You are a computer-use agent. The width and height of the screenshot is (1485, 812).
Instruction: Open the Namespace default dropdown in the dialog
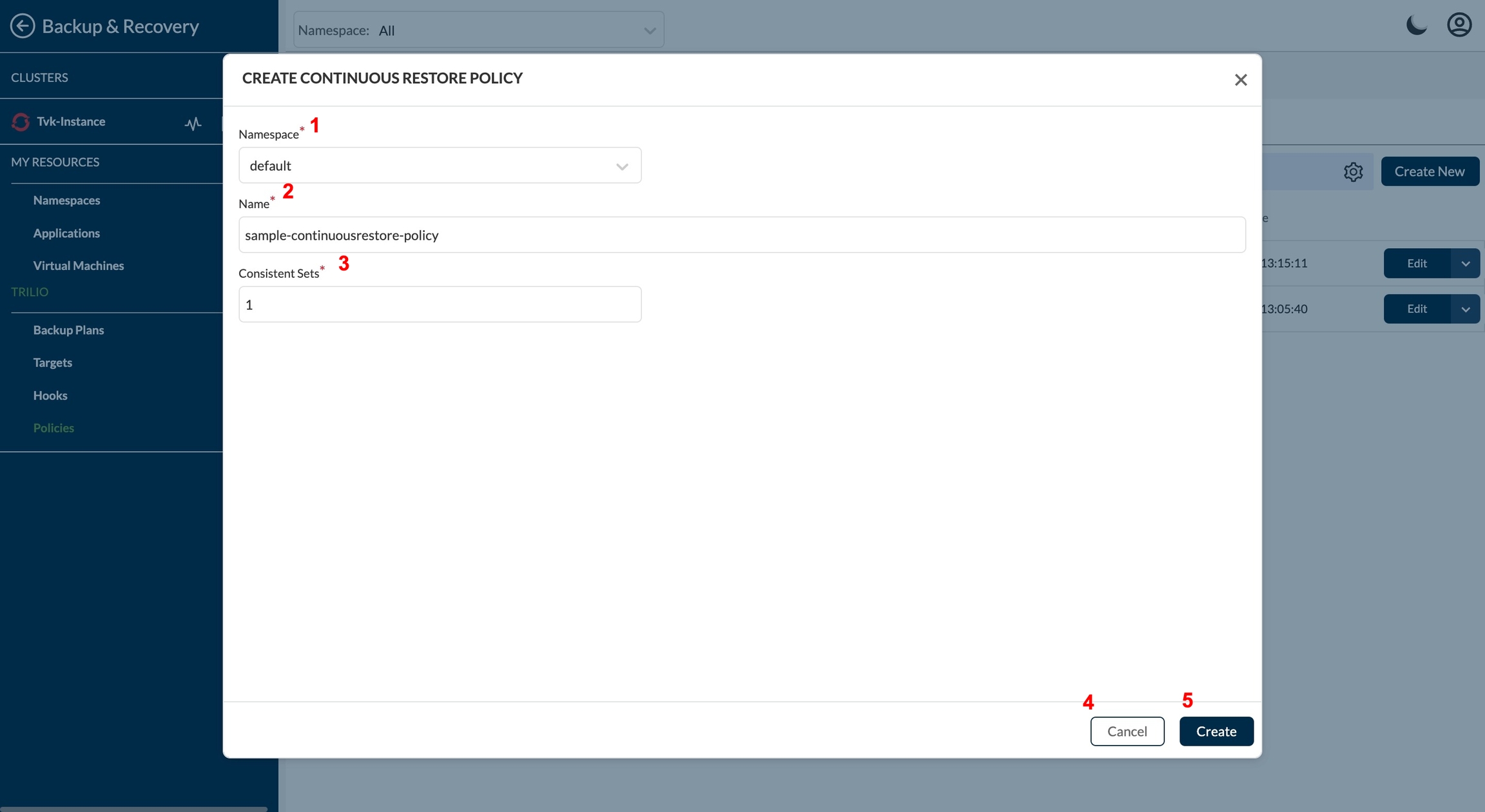(x=440, y=166)
